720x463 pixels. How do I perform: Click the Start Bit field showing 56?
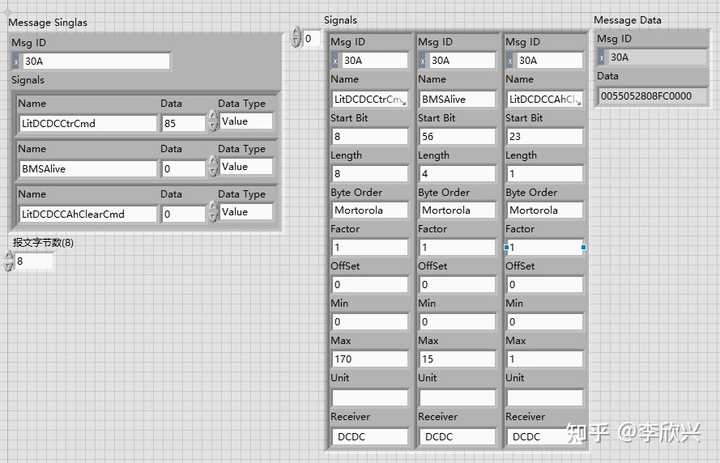coord(457,136)
